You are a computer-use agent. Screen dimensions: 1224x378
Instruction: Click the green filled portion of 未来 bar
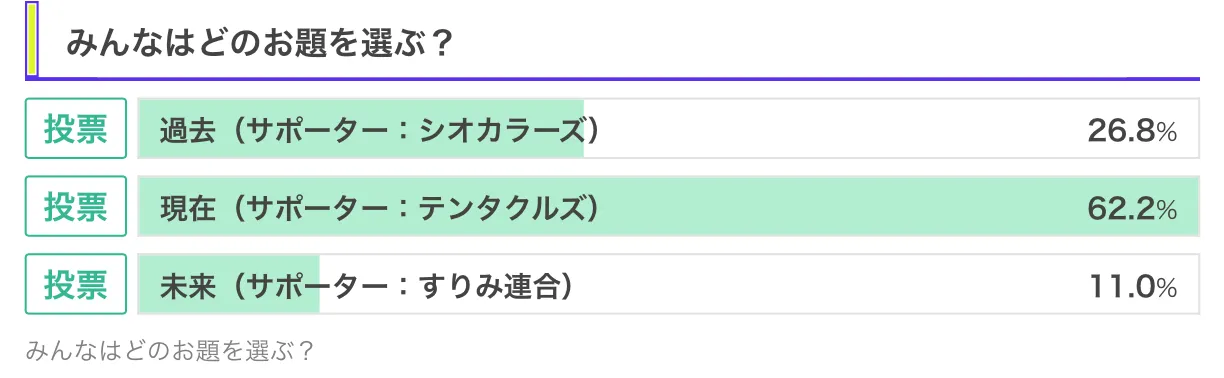tap(228, 284)
